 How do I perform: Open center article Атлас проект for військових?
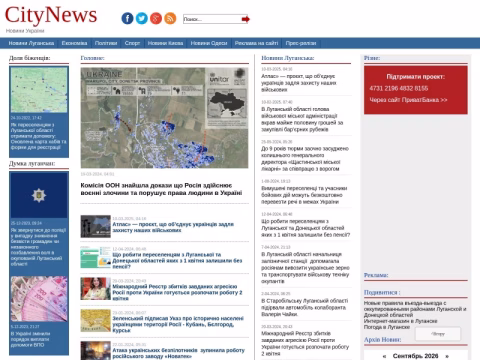pos(173,227)
